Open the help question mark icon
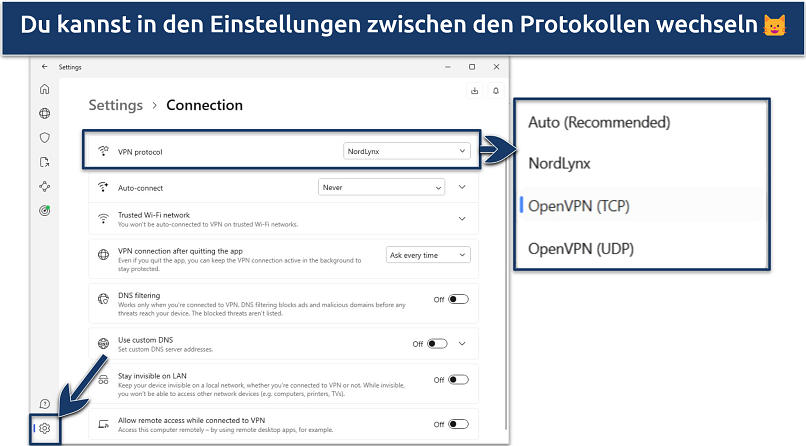 click(x=44, y=404)
